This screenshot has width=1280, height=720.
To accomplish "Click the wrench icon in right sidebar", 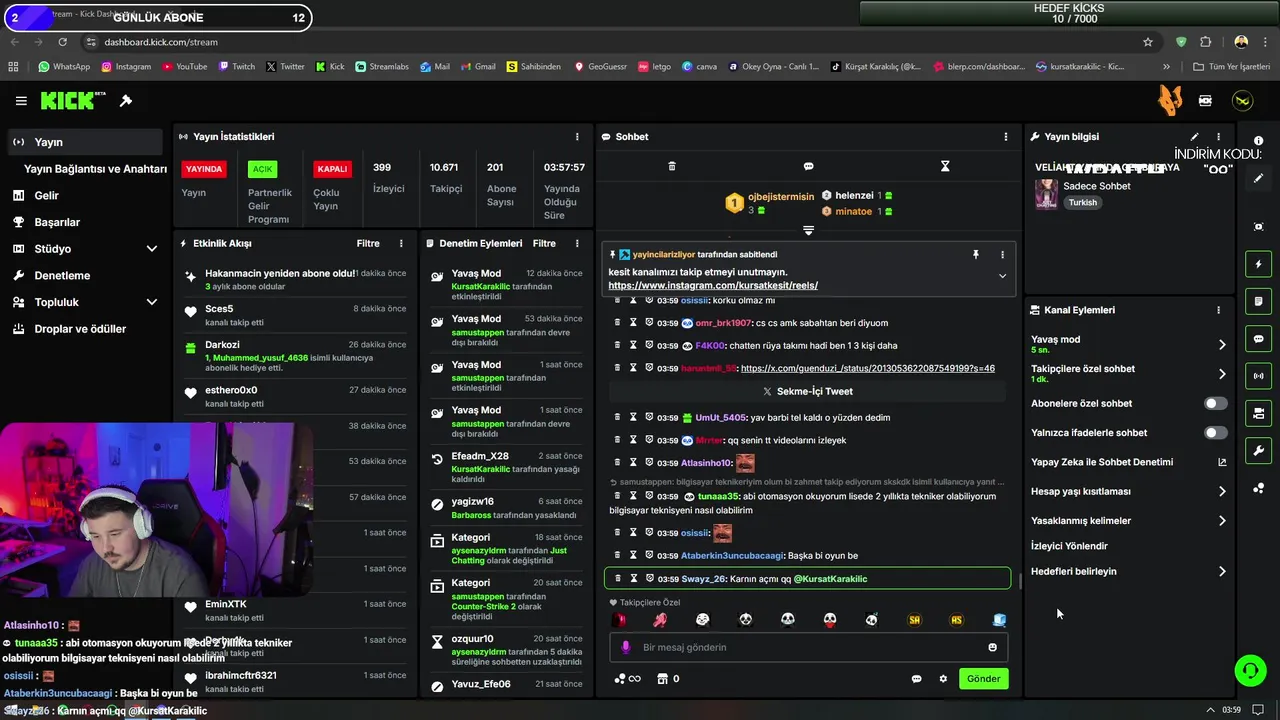I will point(1259,451).
